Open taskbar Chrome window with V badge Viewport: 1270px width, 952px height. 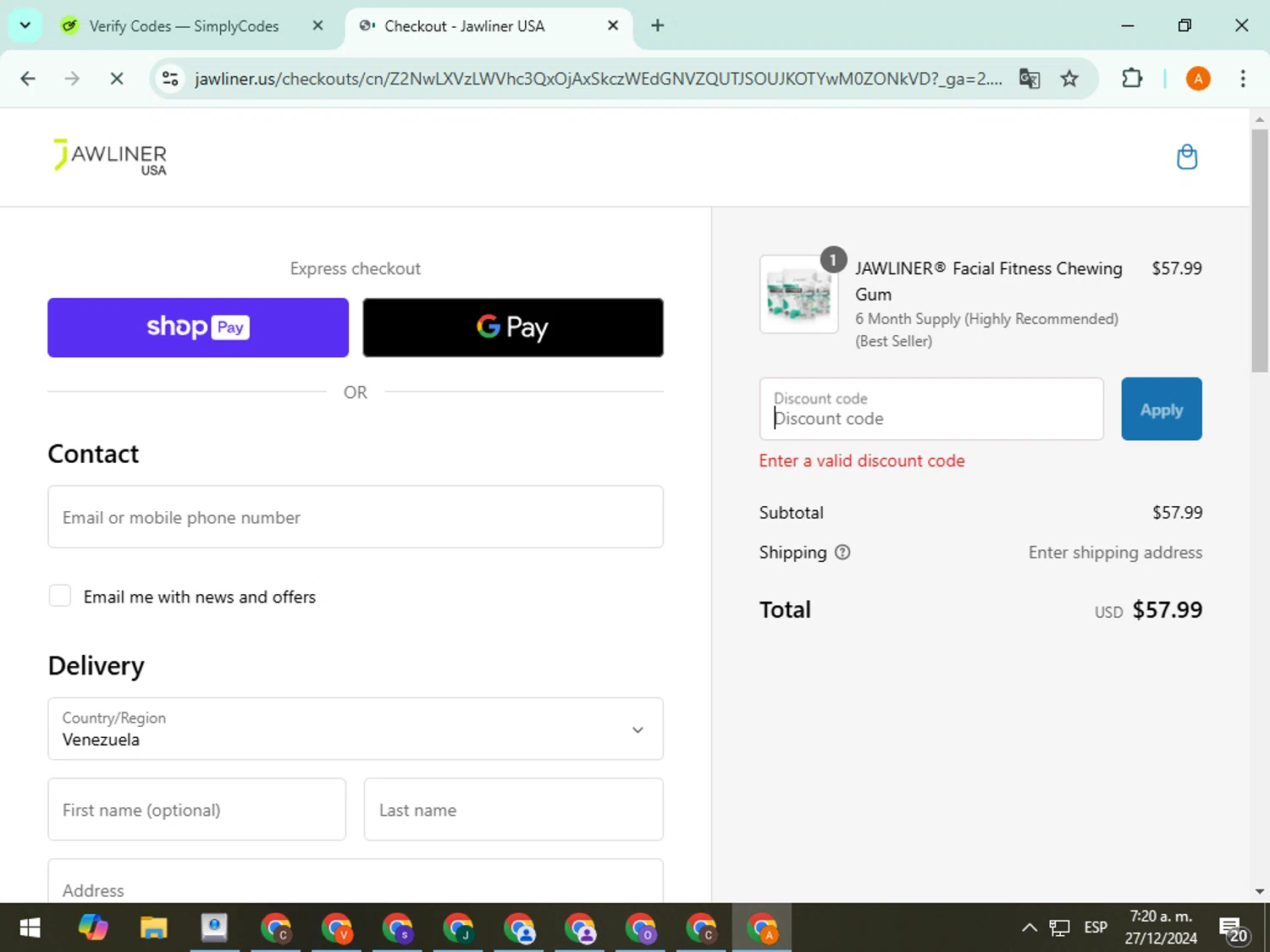click(336, 928)
